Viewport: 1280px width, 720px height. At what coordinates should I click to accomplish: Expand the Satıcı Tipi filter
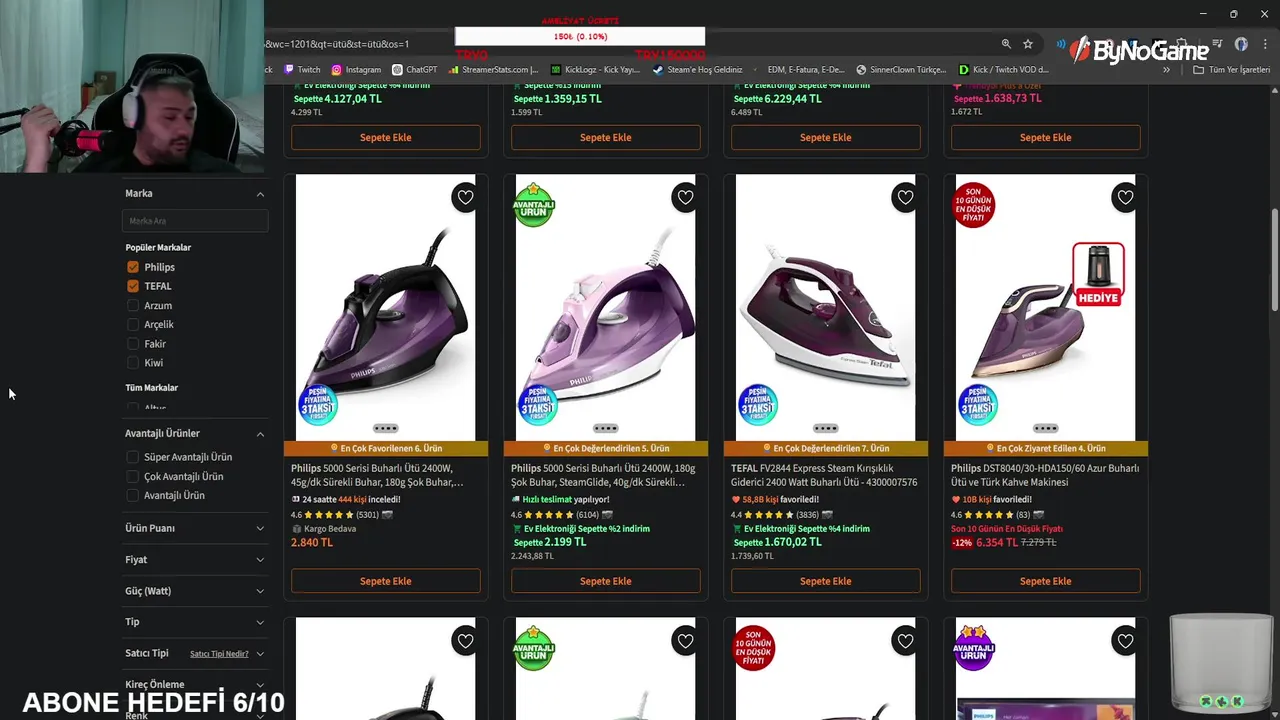pyautogui.click(x=260, y=653)
